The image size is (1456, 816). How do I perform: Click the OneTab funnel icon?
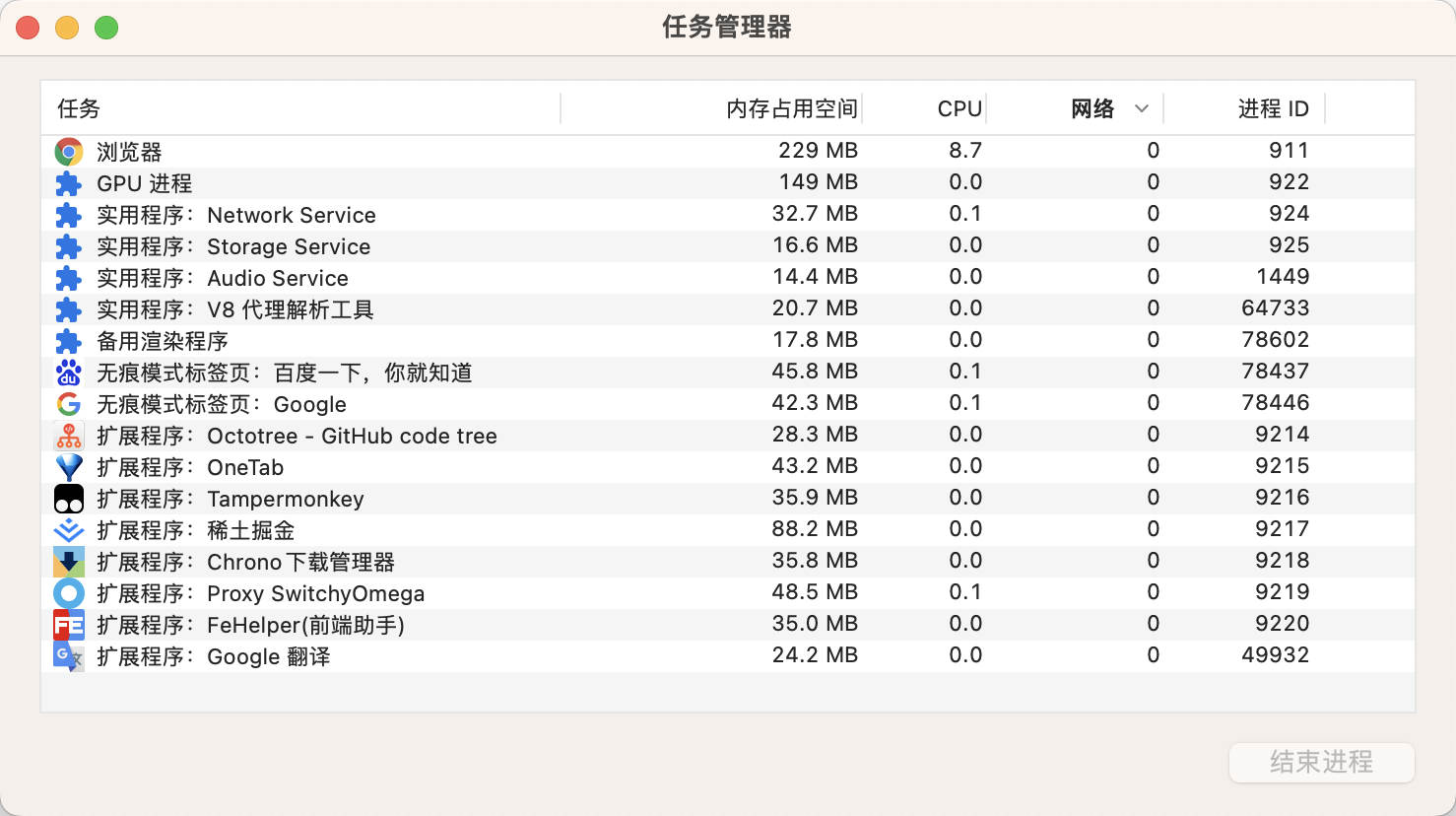tap(69, 467)
